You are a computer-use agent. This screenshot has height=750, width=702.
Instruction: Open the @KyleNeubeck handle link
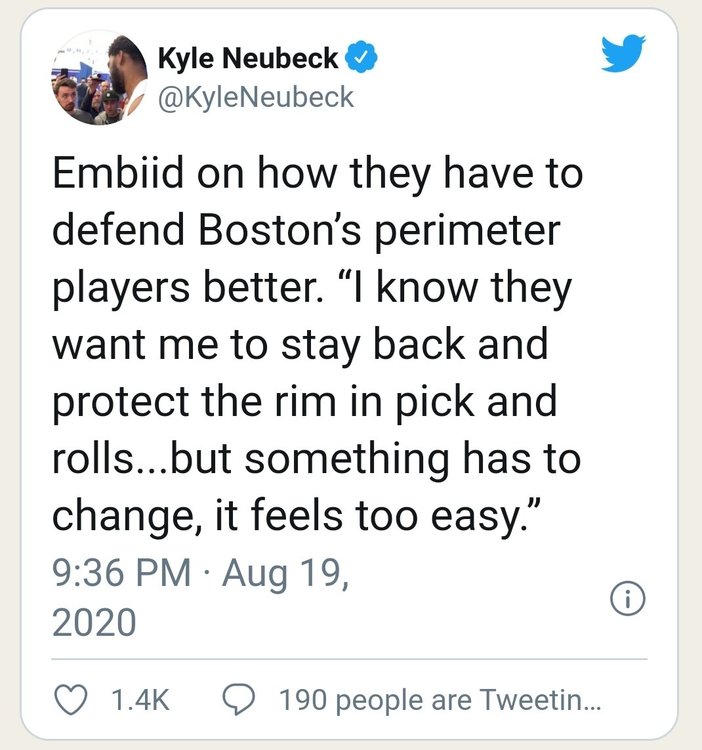256,96
